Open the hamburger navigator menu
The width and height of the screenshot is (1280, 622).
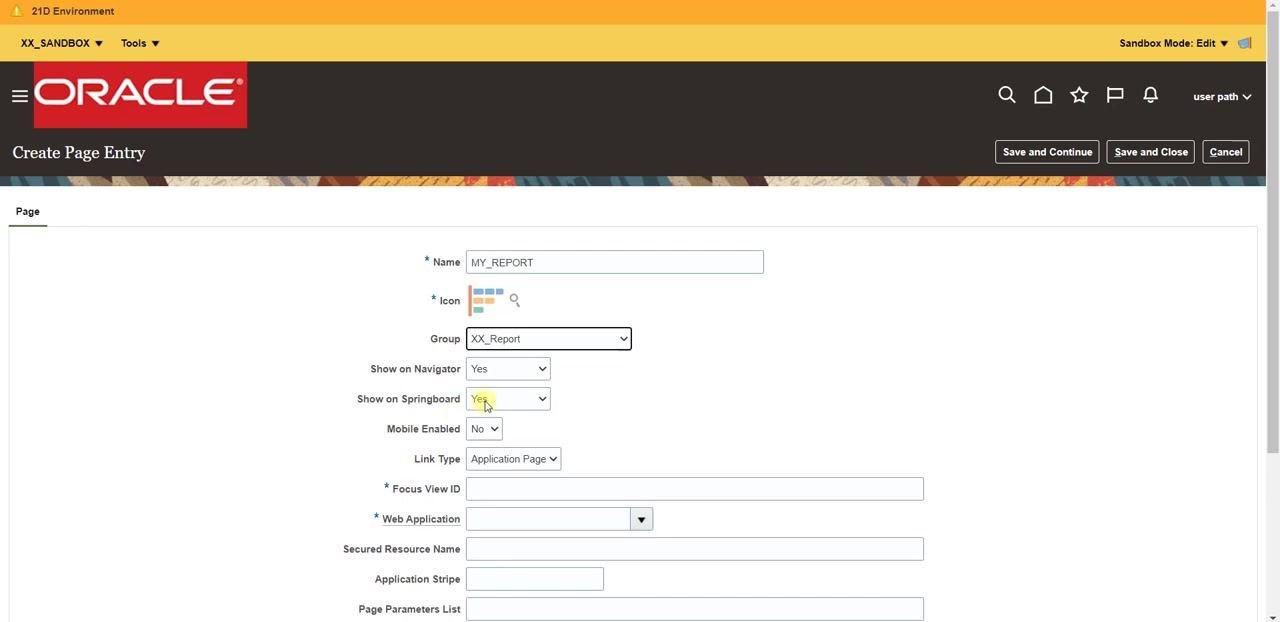[x=19, y=96]
